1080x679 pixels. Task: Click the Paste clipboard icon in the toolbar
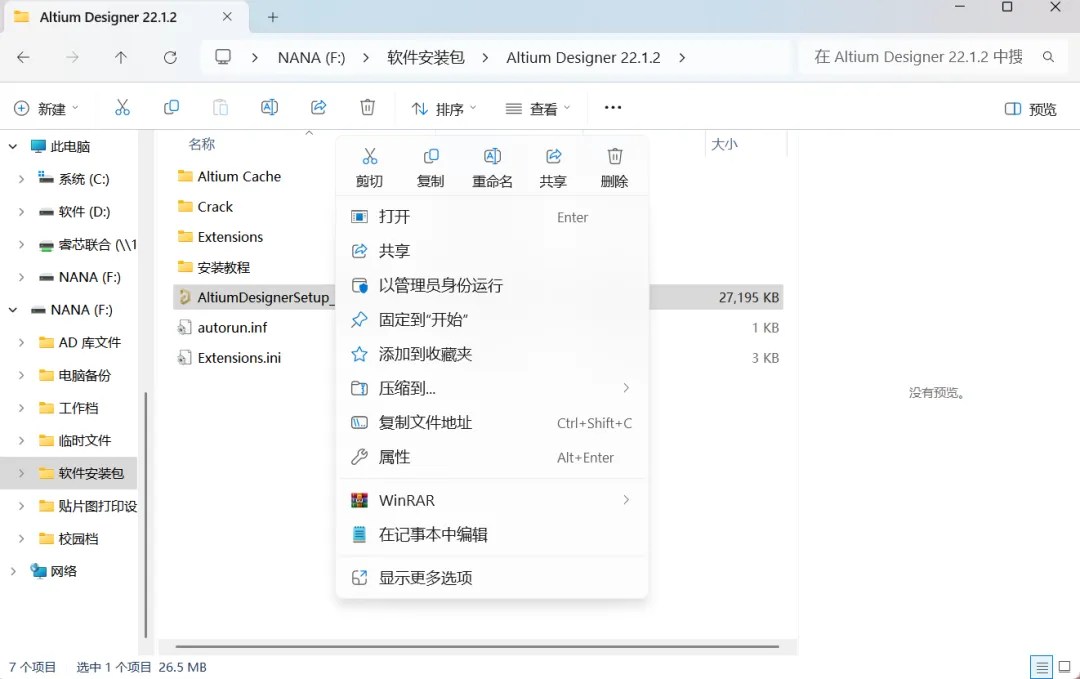coord(220,107)
